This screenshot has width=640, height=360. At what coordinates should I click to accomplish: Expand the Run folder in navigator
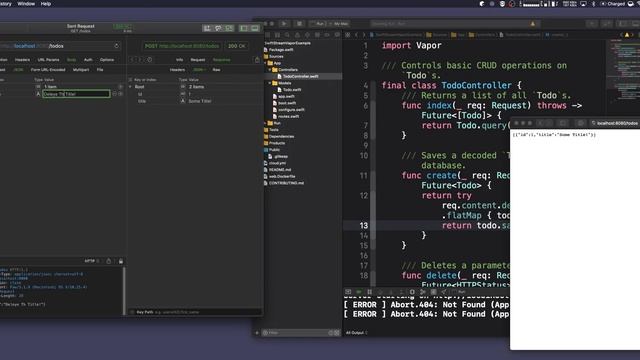(265, 123)
